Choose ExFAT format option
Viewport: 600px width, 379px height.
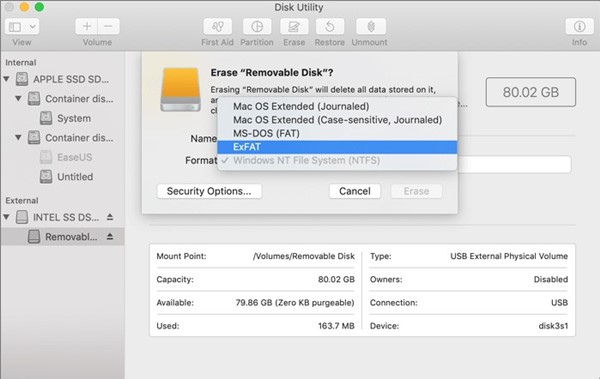pyautogui.click(x=337, y=147)
